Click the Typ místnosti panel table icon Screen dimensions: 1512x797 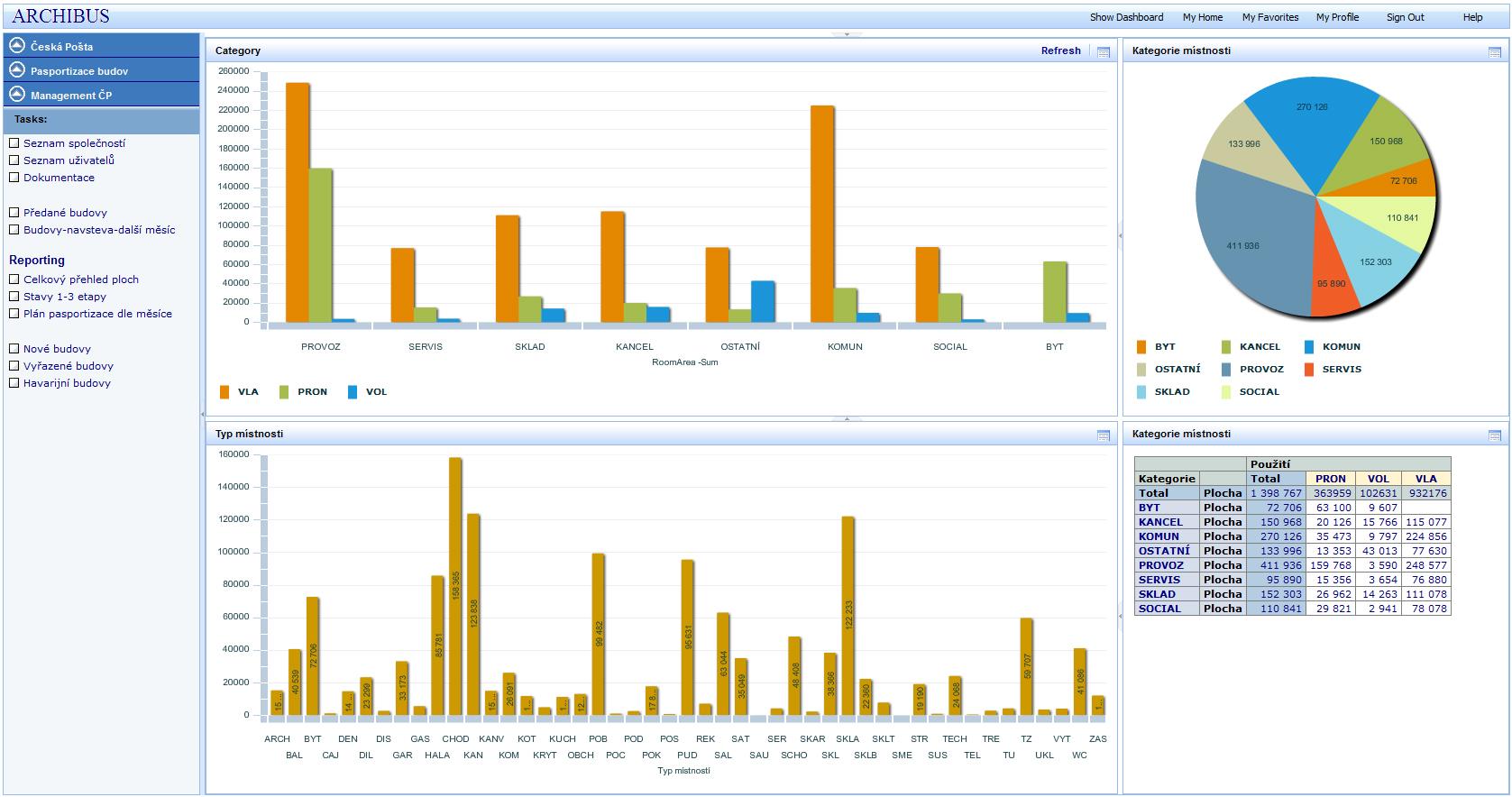click(x=1103, y=435)
